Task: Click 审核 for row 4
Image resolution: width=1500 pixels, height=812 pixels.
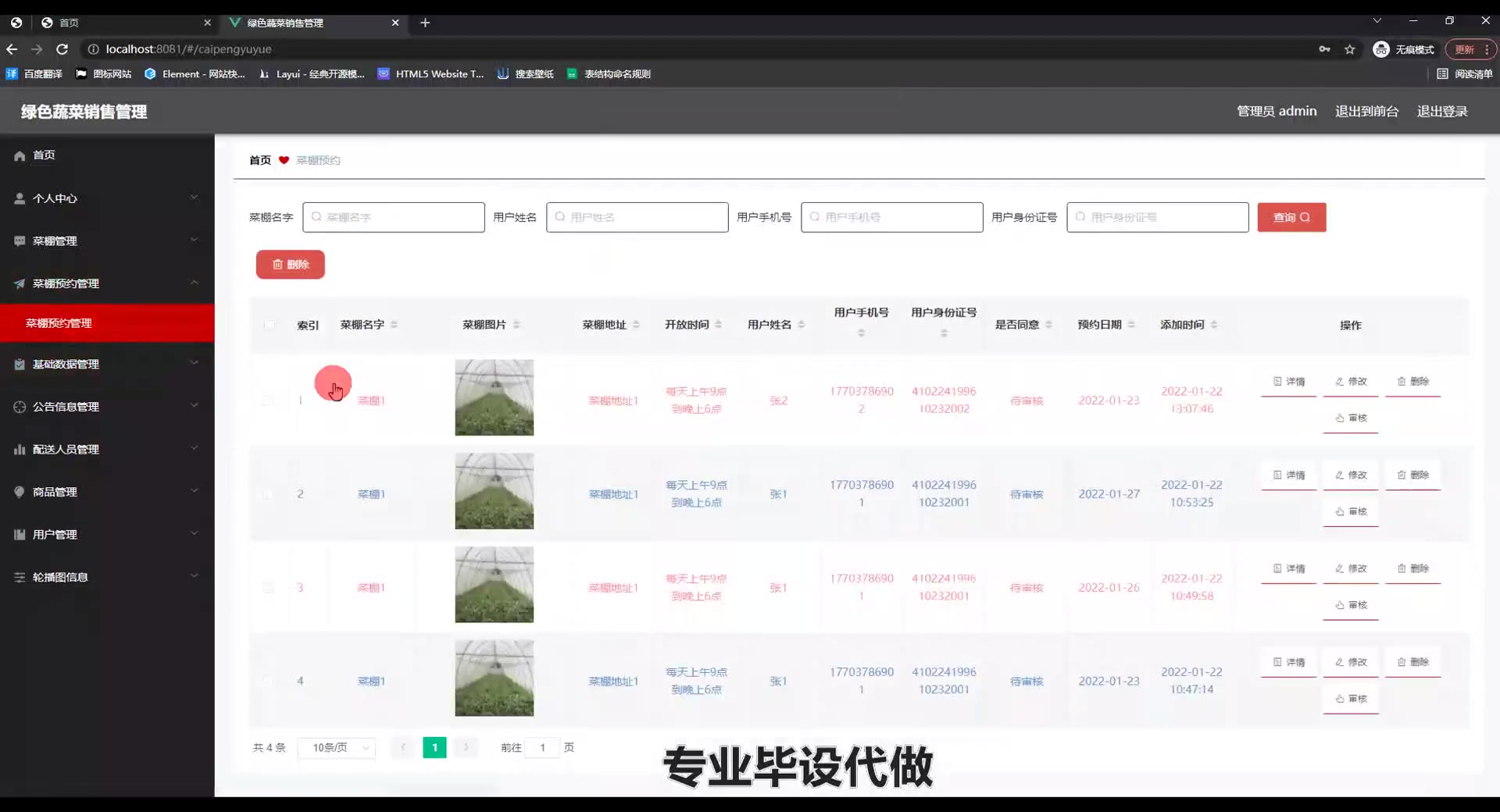Action: (x=1351, y=699)
